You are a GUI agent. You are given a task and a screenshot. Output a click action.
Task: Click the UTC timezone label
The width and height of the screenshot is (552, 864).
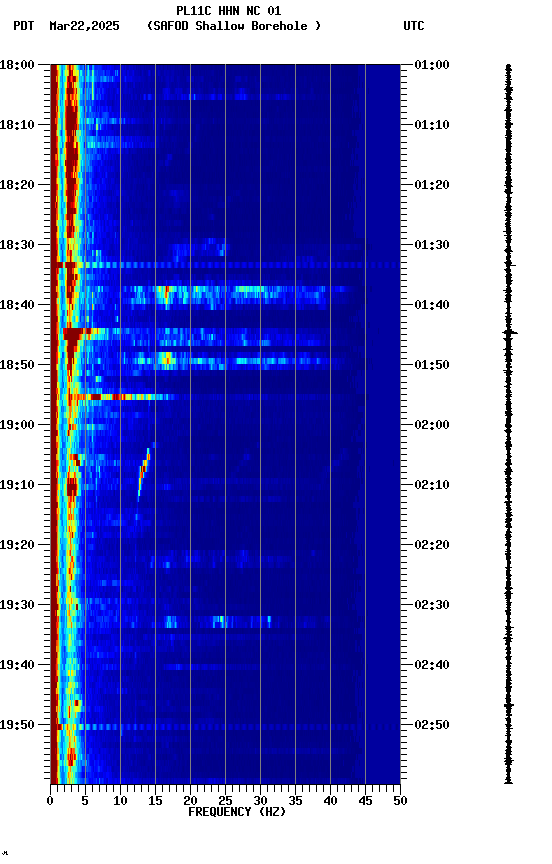click(414, 26)
